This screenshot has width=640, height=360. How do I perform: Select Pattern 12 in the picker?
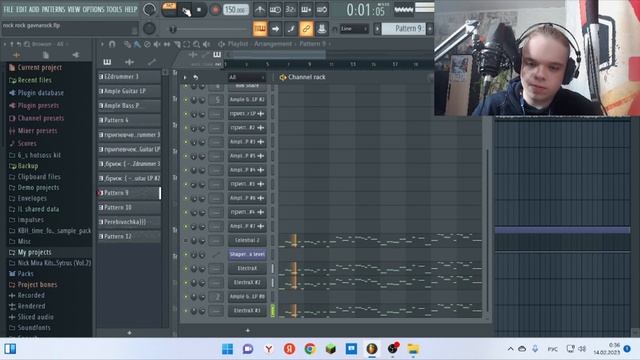click(129, 237)
